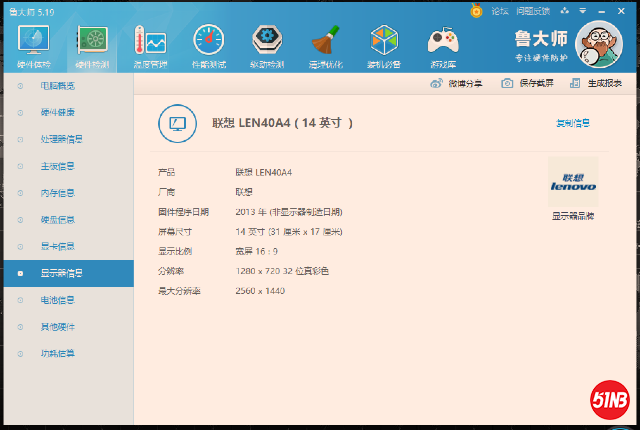Screen dimensions: 640x430
Task: Launch 性能测试 speedometer icon
Action: 209,42
